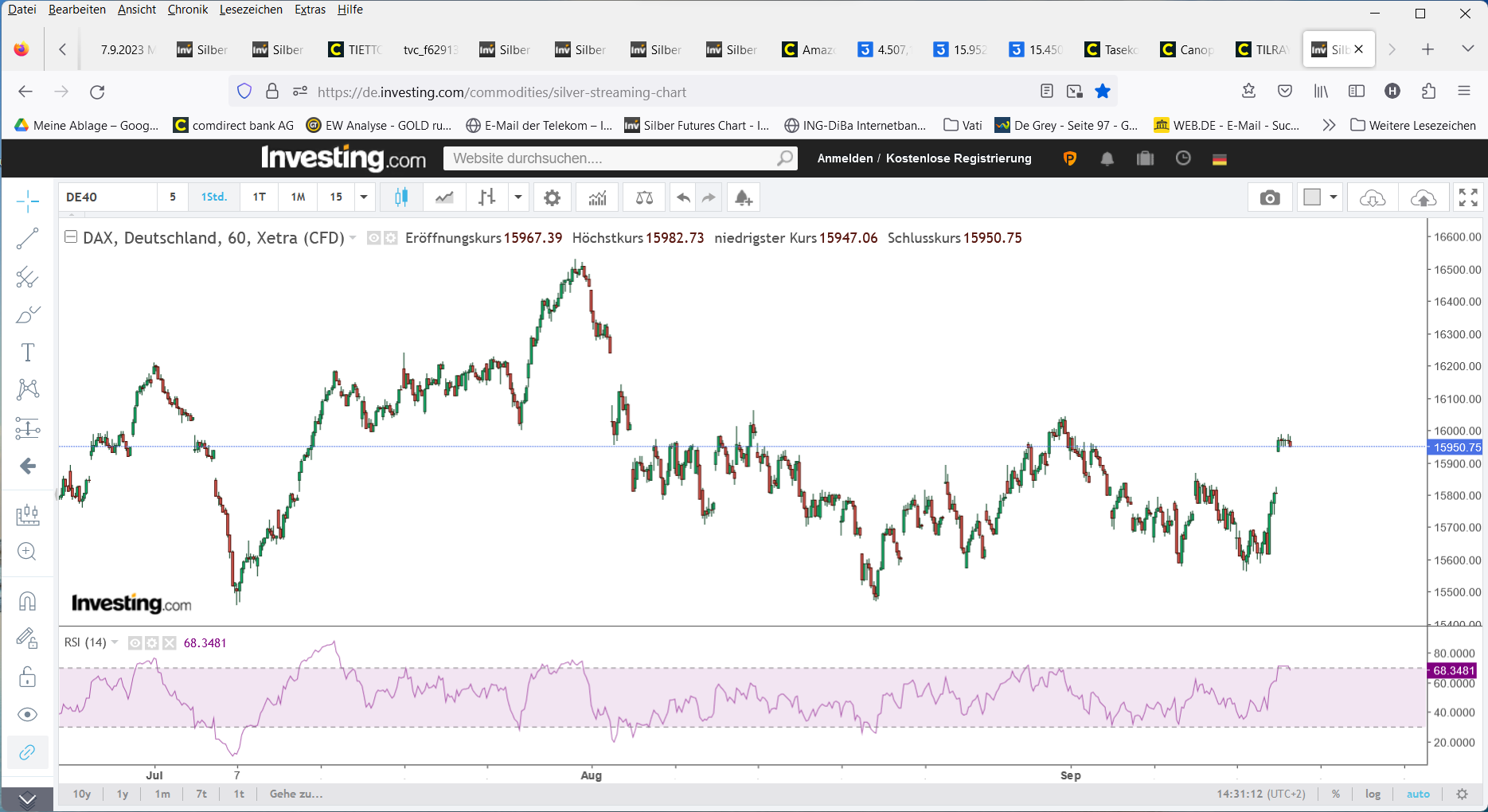This screenshot has height=812, width=1488.
Task: Select the measure tool in left sidebar
Action: (x=28, y=514)
